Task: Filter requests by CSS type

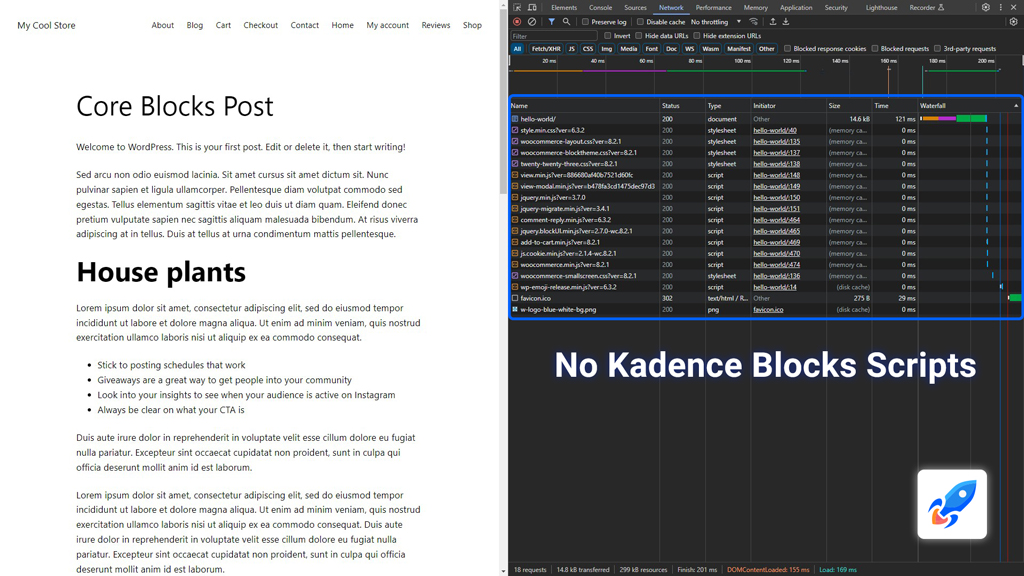Action: tap(588, 48)
